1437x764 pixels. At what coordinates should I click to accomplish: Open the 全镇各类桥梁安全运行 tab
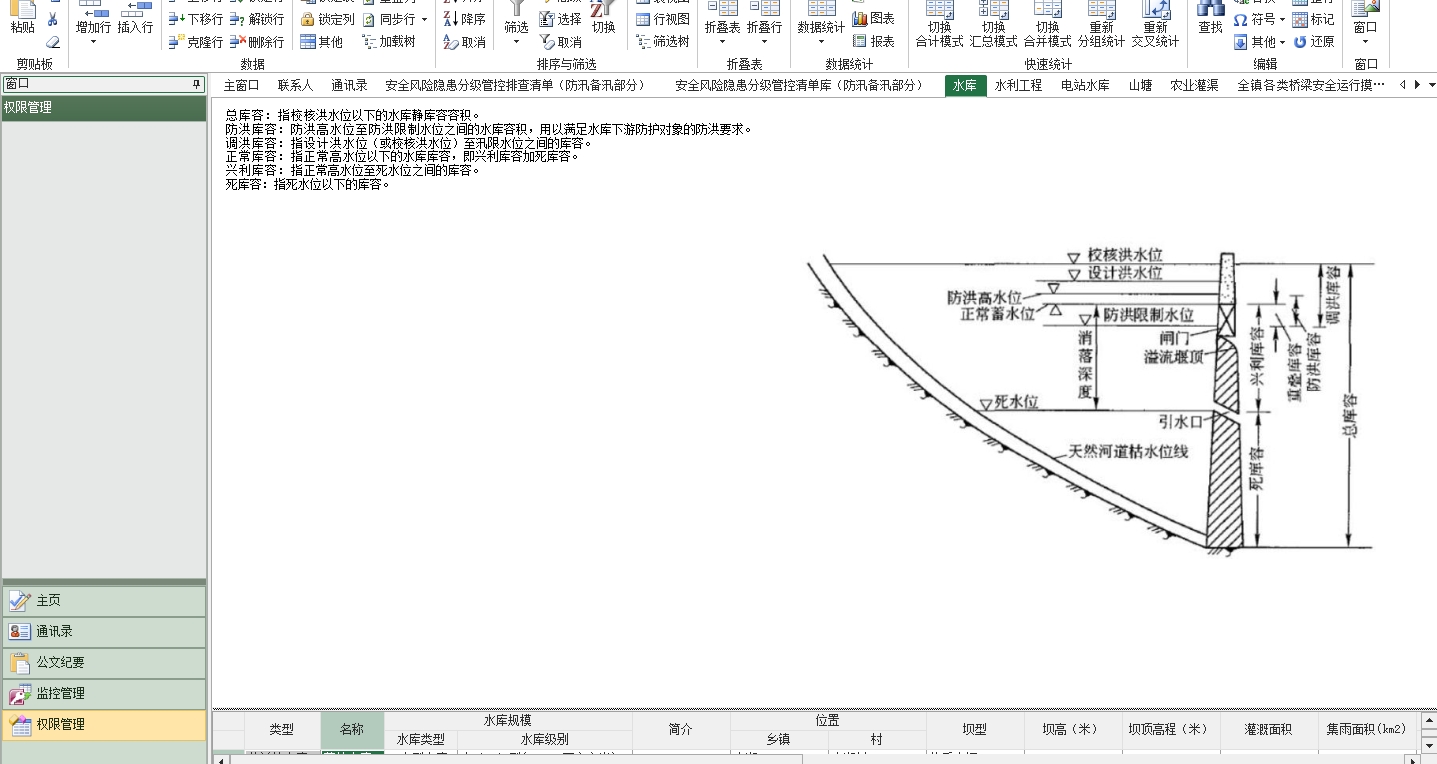tap(1311, 86)
